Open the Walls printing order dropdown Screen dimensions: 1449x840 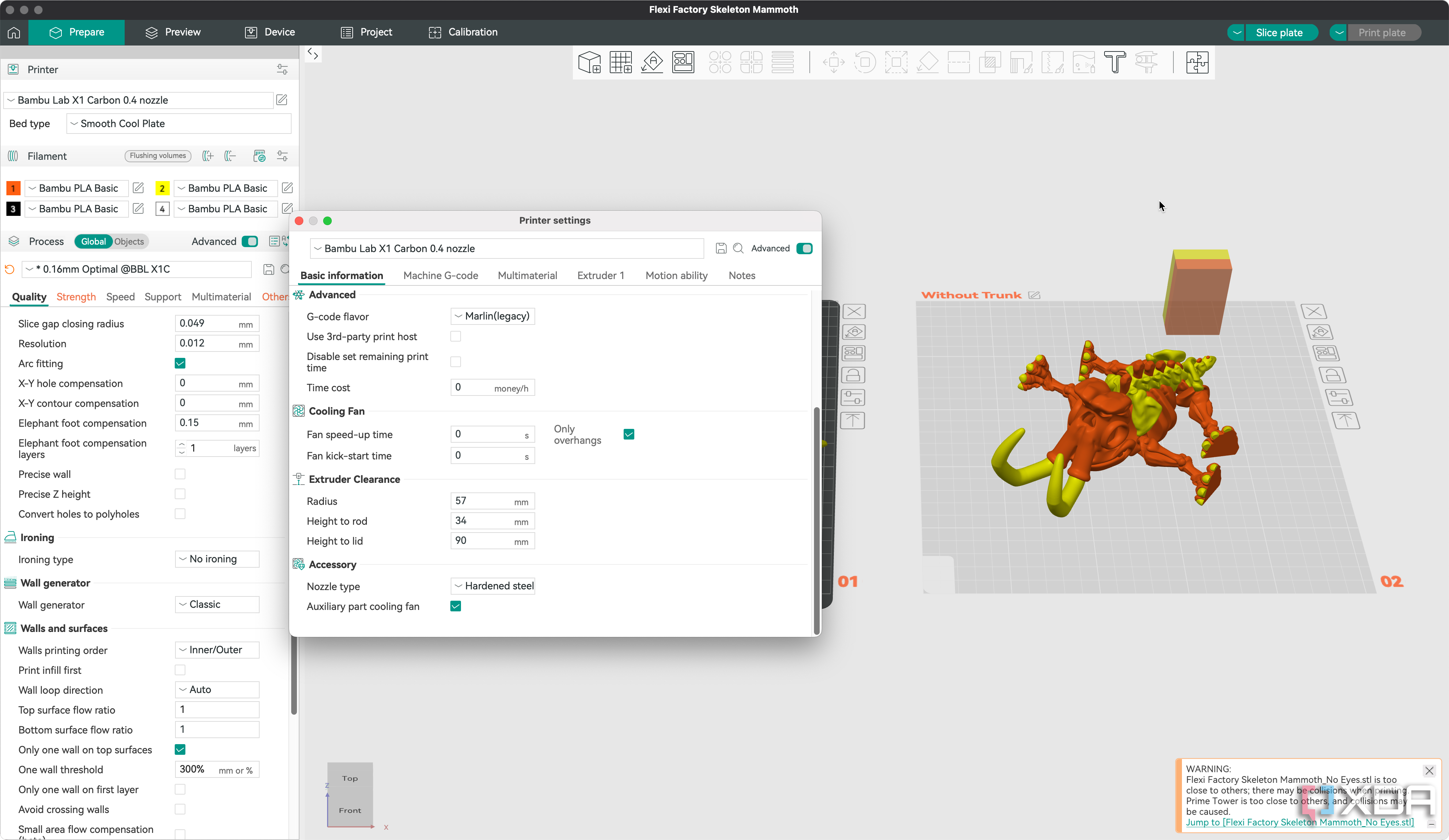[217, 650]
